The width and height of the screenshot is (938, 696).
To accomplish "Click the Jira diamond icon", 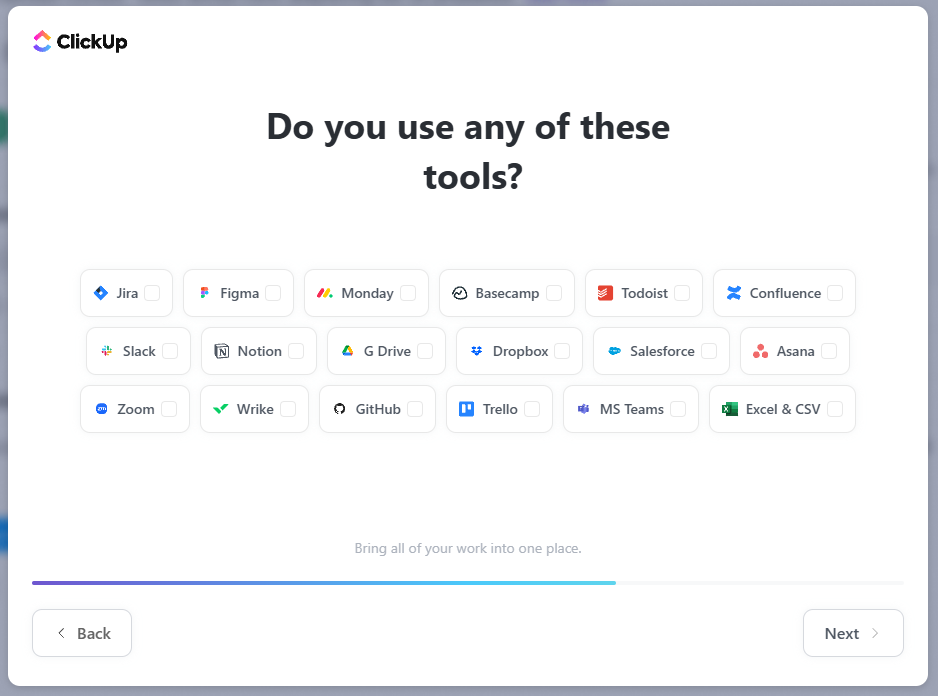I will click(x=100, y=293).
